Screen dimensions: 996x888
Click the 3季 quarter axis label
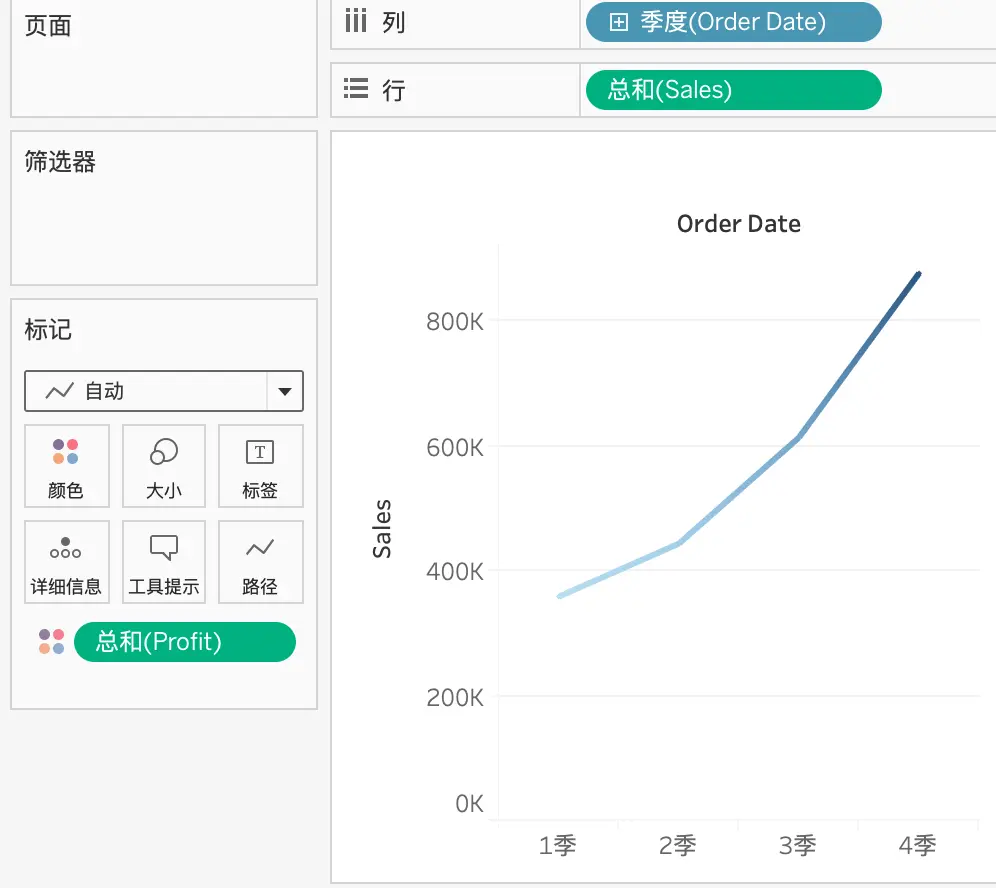pyautogui.click(x=798, y=845)
